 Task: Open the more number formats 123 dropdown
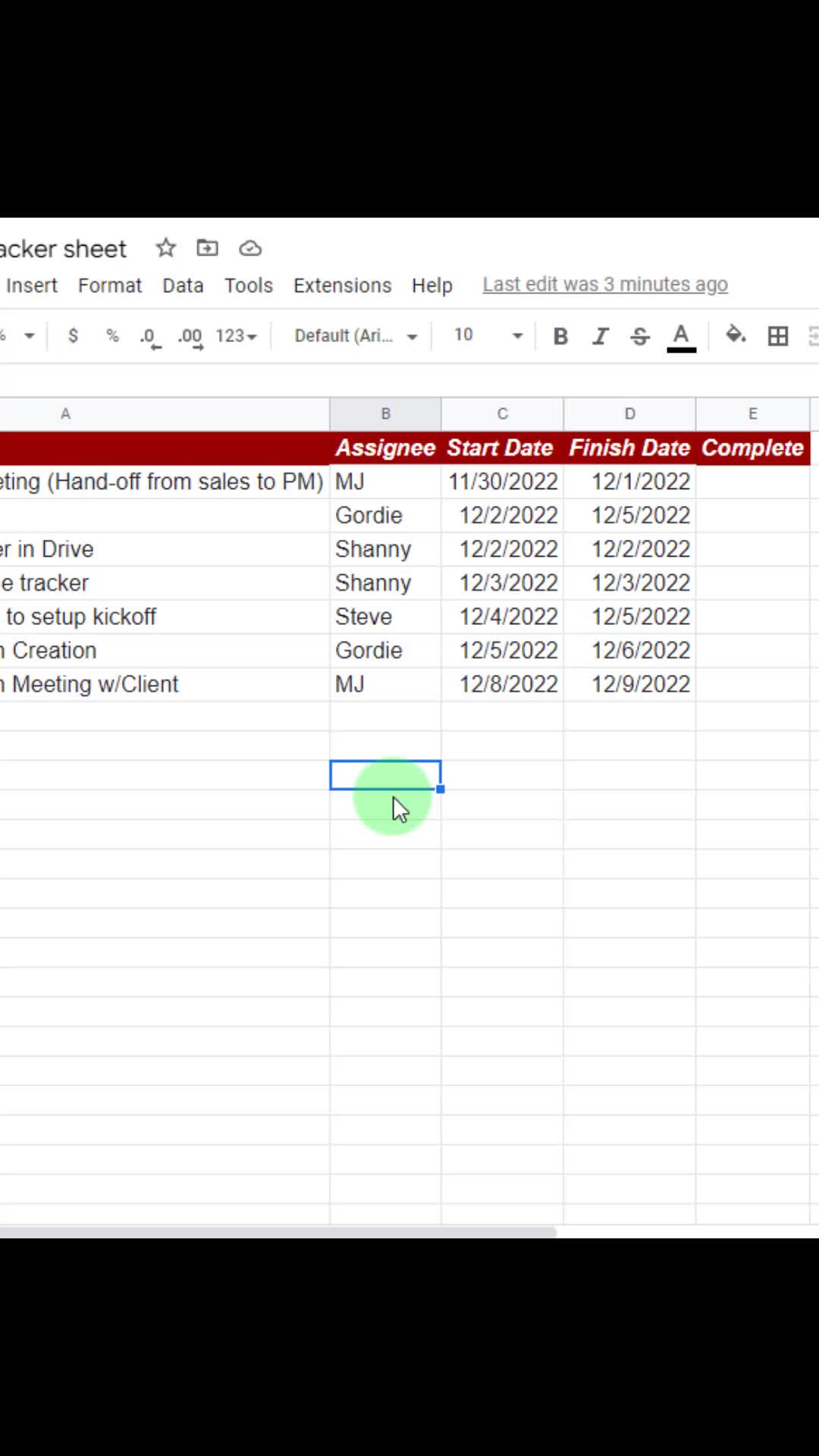coord(236,336)
